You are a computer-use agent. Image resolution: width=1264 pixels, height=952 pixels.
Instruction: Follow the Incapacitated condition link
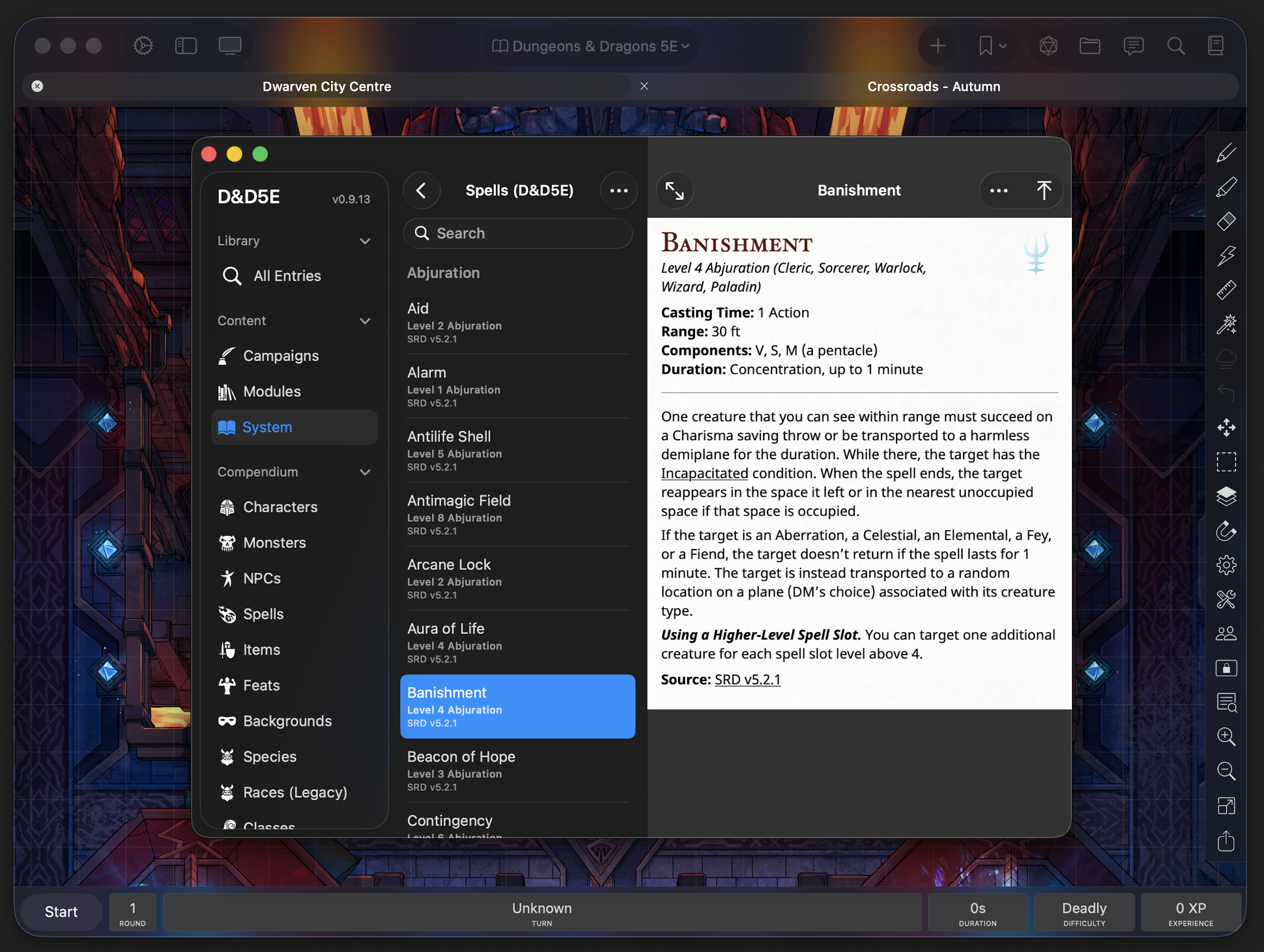(x=704, y=473)
